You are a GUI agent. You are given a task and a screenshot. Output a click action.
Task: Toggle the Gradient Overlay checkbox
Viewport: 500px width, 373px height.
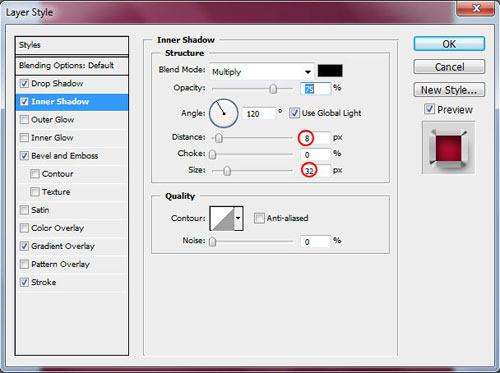pyautogui.click(x=24, y=246)
